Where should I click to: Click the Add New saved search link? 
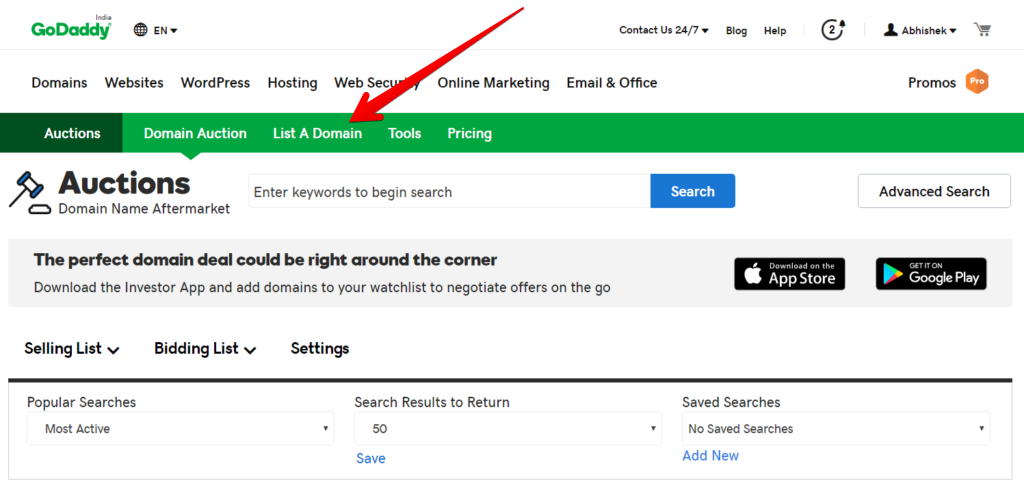[711, 455]
